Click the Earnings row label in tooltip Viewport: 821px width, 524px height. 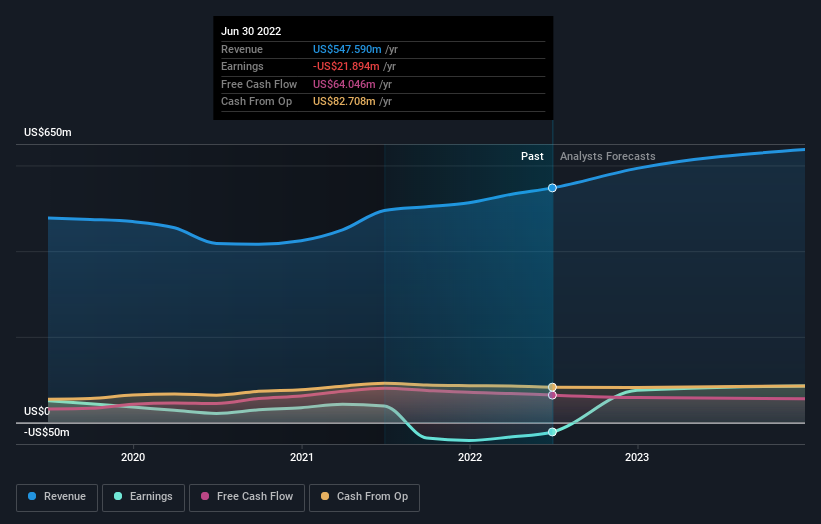pos(242,66)
